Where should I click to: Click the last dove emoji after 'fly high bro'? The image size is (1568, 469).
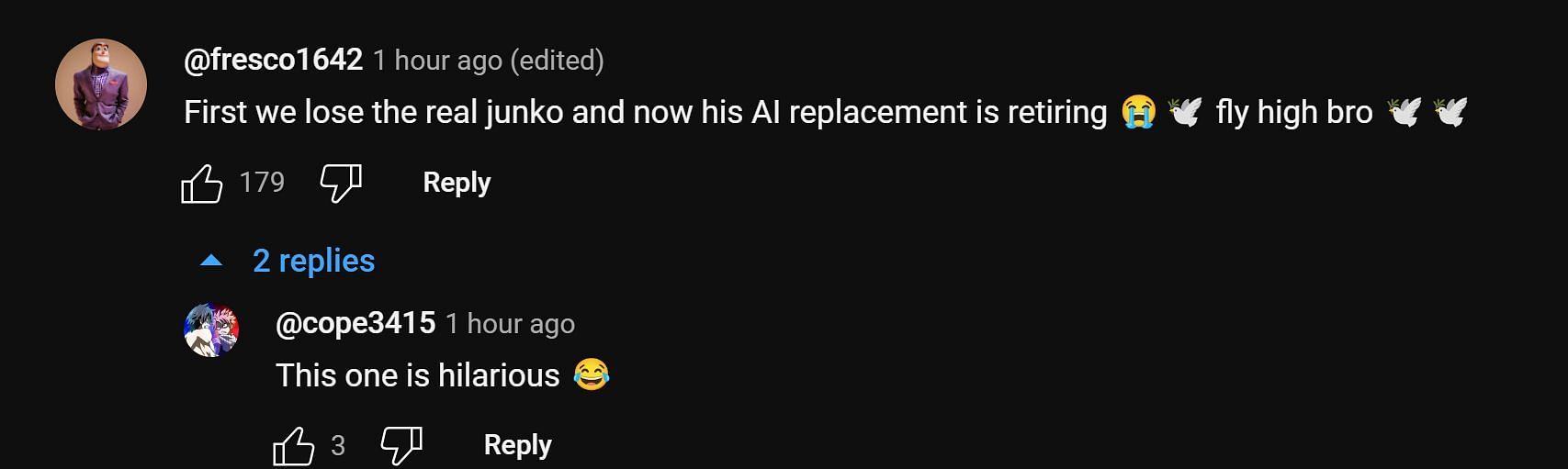pyautogui.click(x=1450, y=113)
